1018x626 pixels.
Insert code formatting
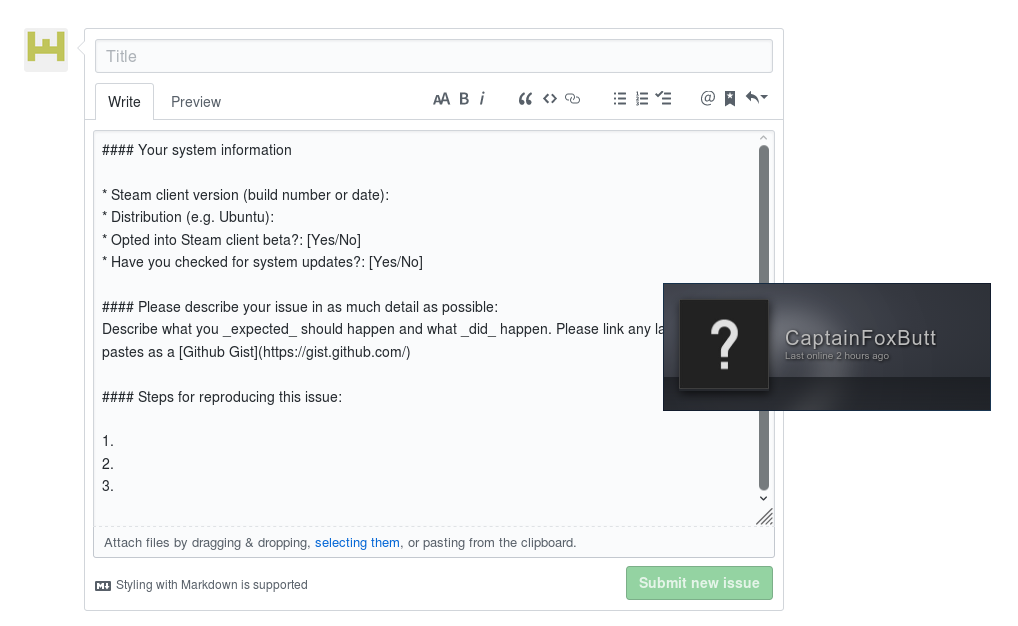pos(550,99)
